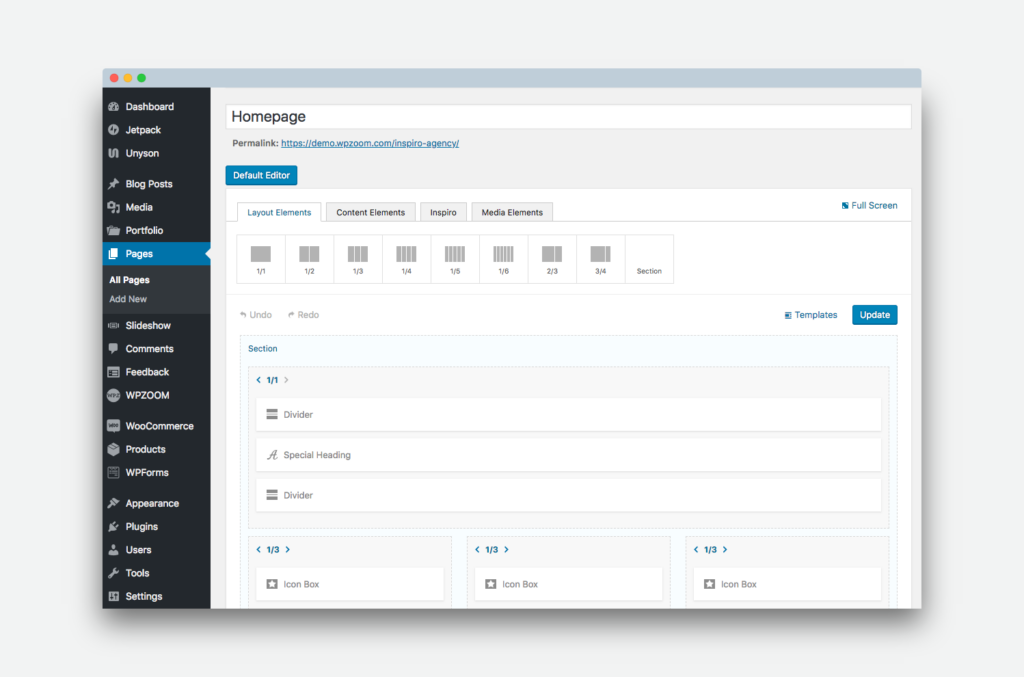
Task: Click the Blog Posts pin icon
Action: (114, 183)
